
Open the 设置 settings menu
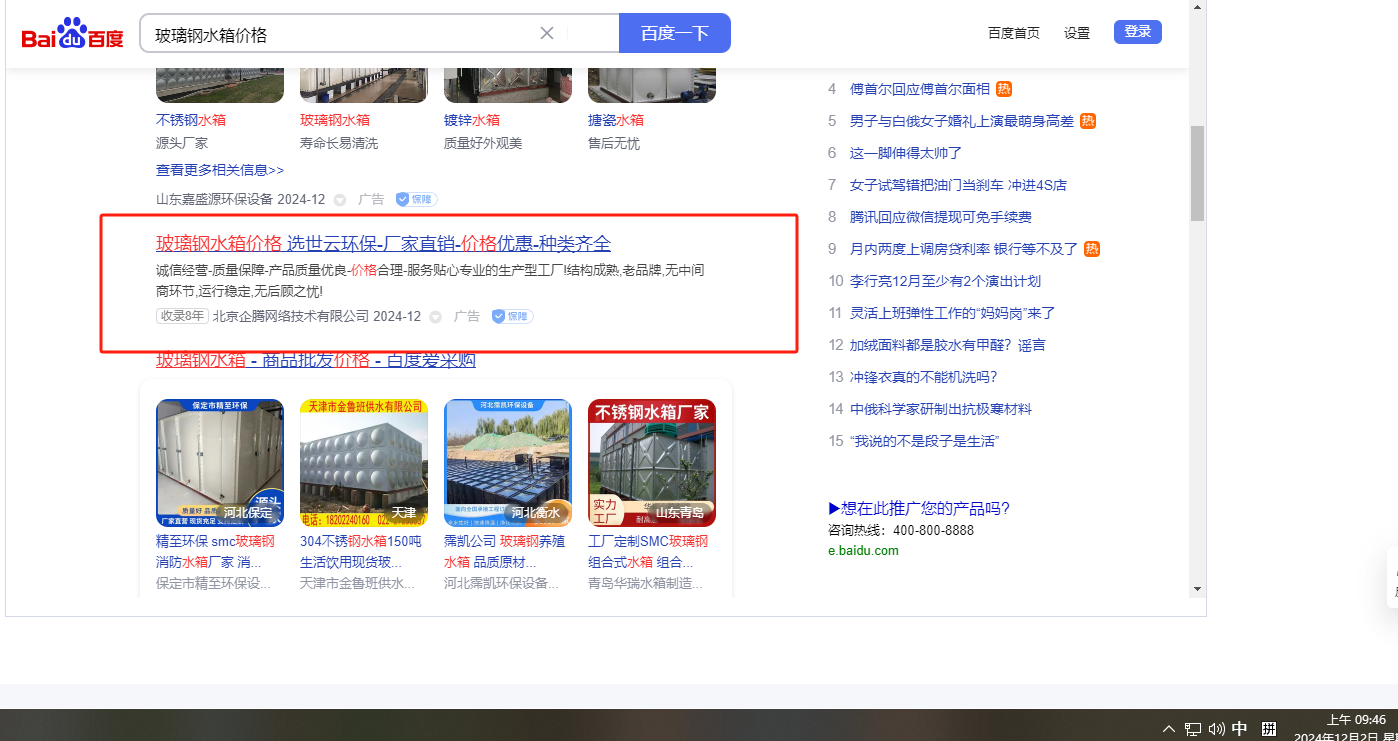point(1077,33)
